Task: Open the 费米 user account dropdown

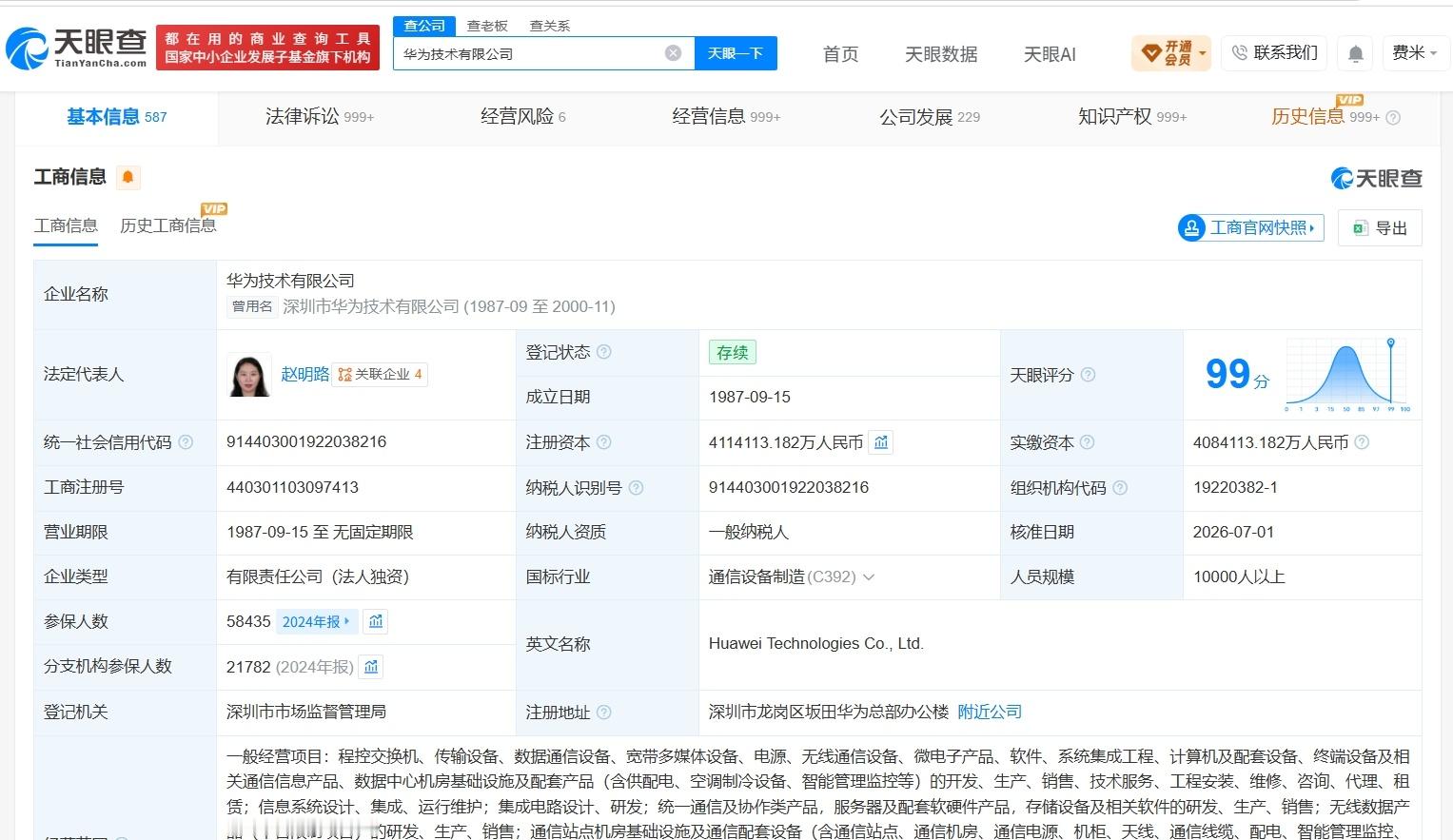Action: [x=1416, y=52]
